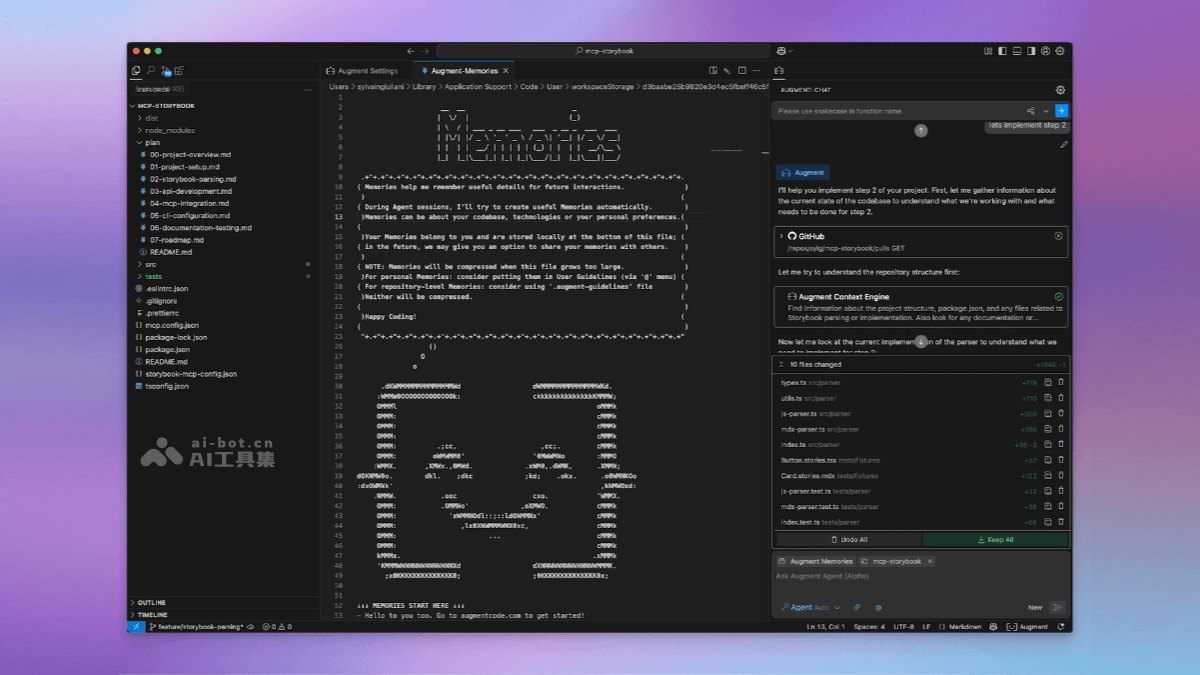
Task: Open the Search view in activity bar
Action: 153,70
